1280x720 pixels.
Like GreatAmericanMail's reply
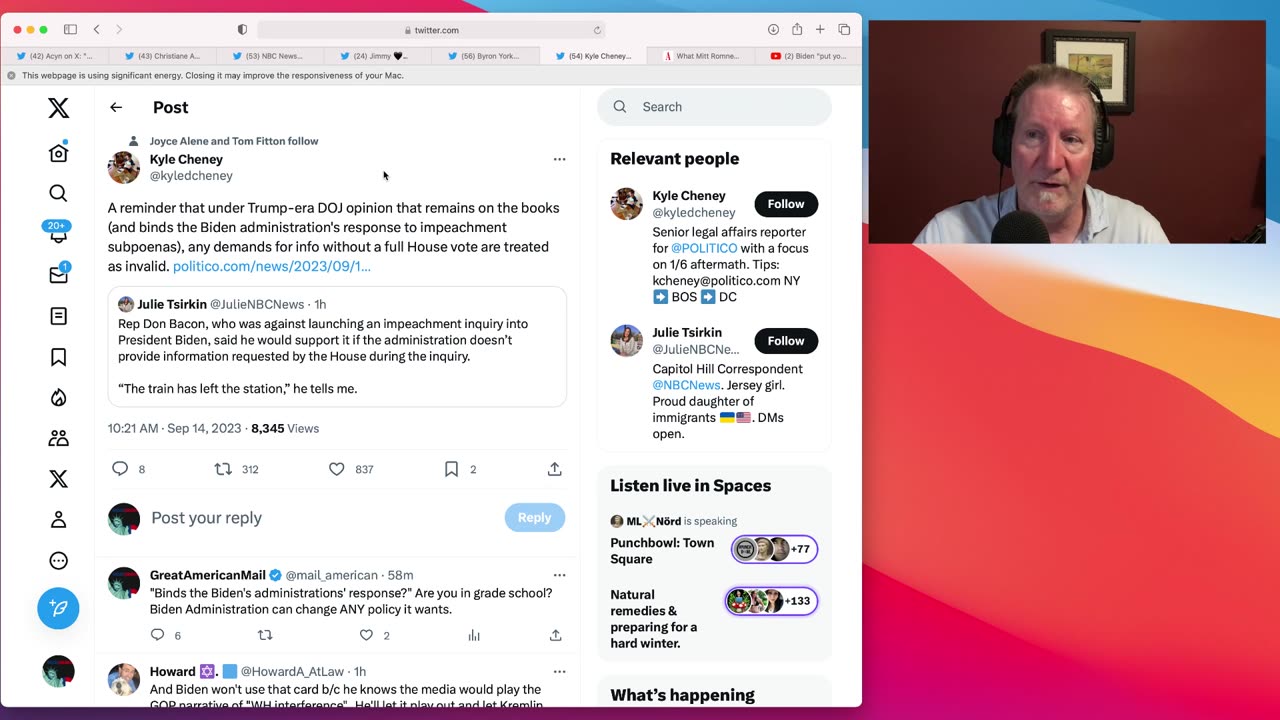click(x=366, y=635)
